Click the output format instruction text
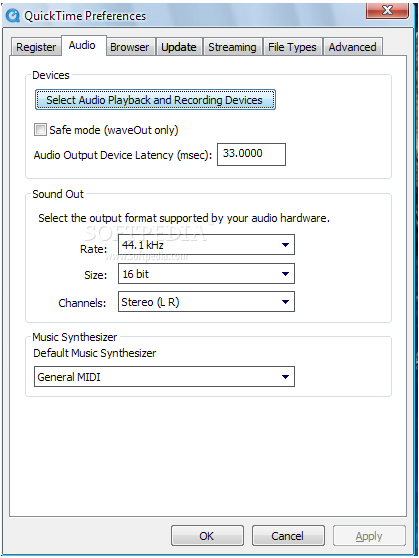This screenshot has height=558, width=419. [x=184, y=218]
